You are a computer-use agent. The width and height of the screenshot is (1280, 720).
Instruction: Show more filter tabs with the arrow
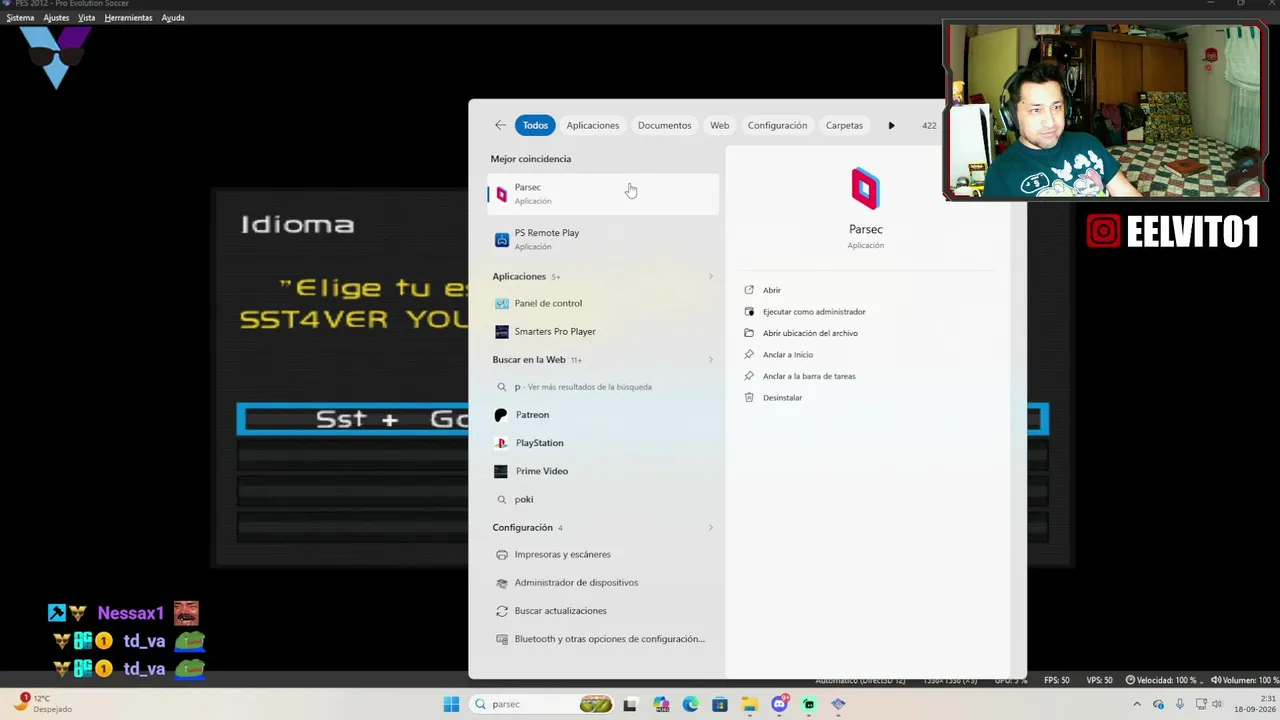tap(891, 125)
